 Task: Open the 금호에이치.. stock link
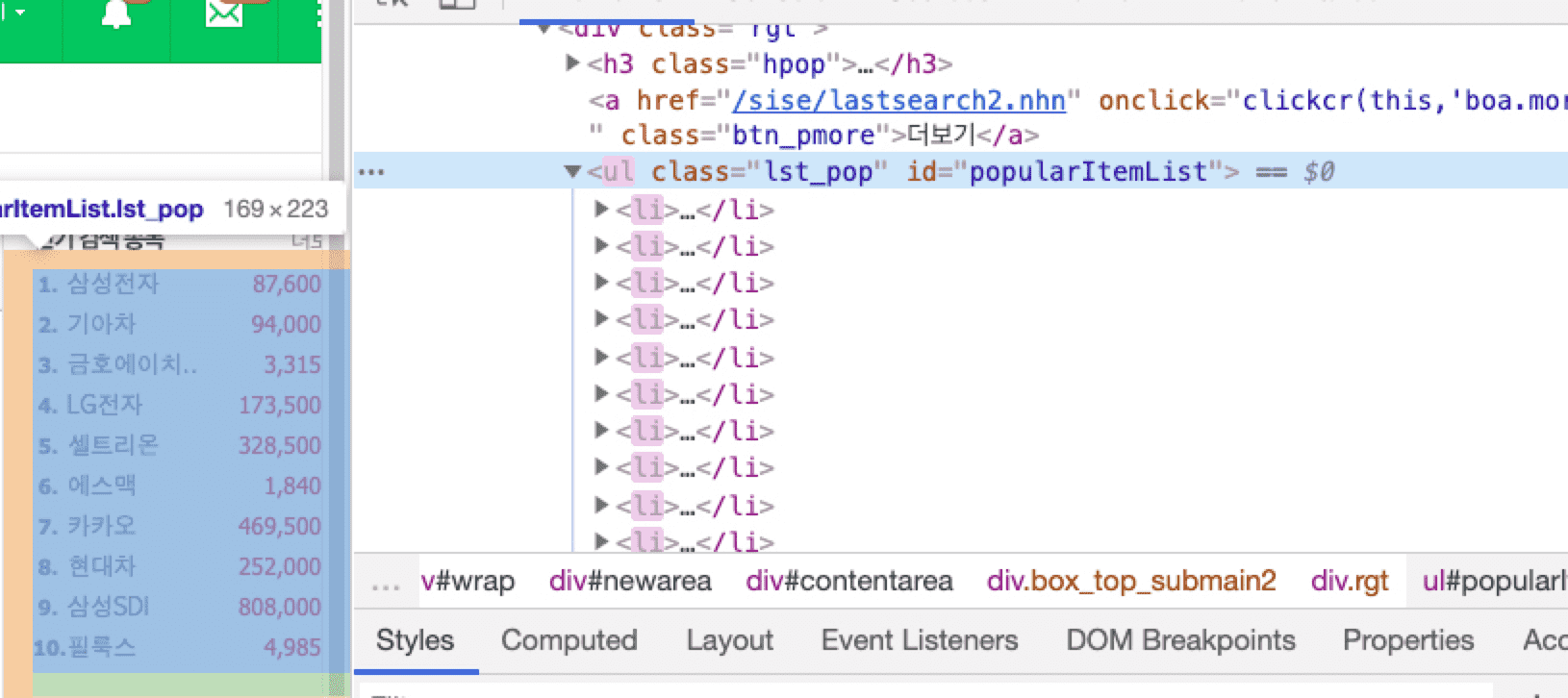(x=132, y=364)
